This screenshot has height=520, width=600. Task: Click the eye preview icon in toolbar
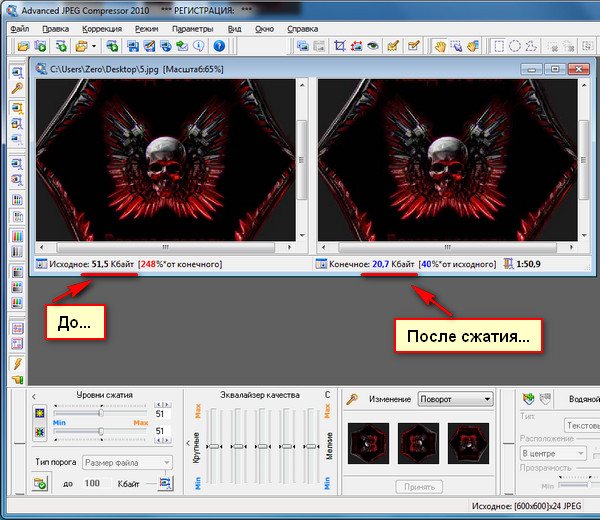tap(371, 46)
